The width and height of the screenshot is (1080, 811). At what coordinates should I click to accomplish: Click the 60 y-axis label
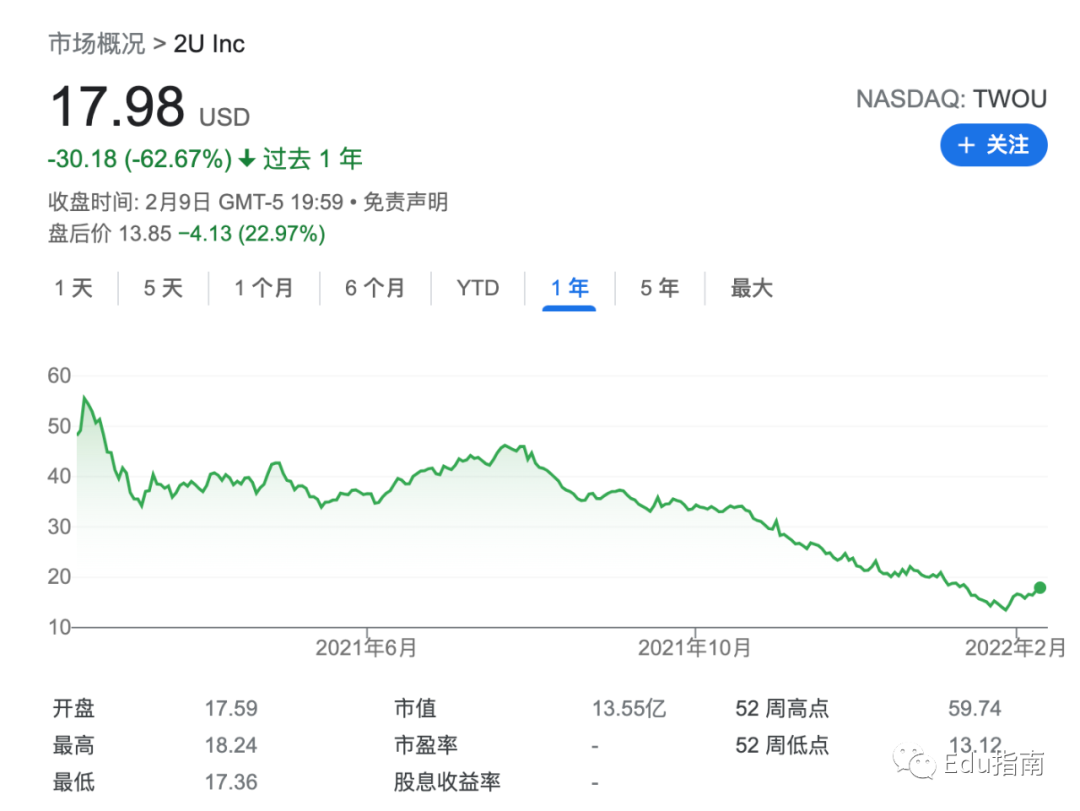[59, 376]
